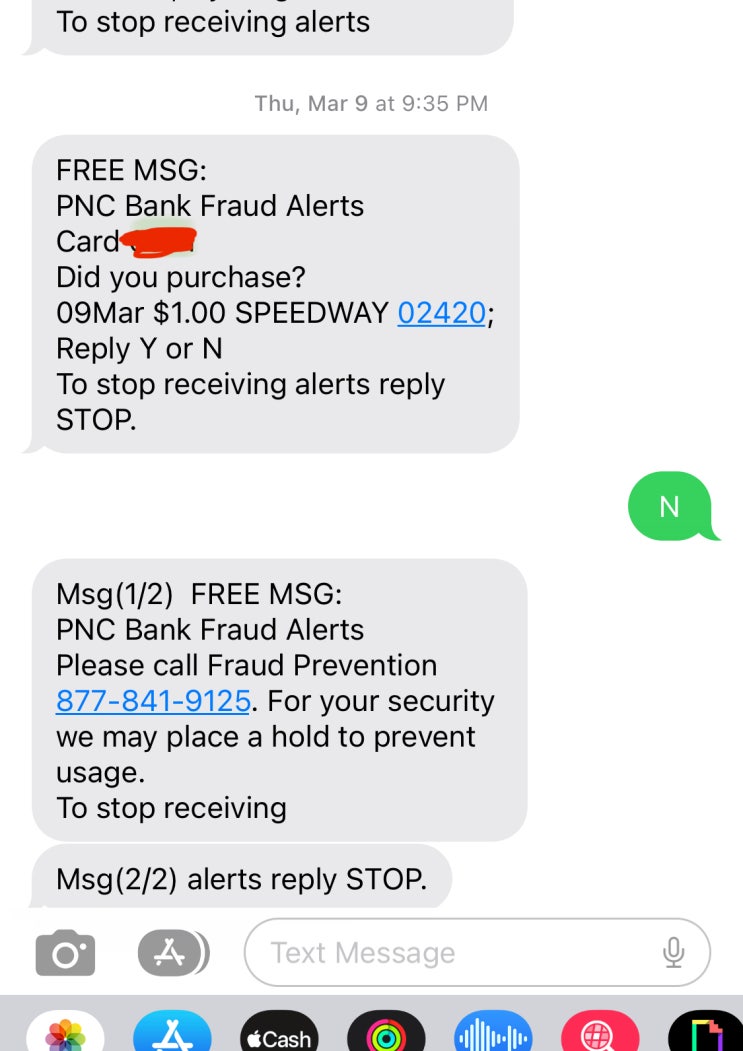Tap the "Did you purchase?" fraud alert message
The width and height of the screenshot is (743, 1051).
point(275,295)
